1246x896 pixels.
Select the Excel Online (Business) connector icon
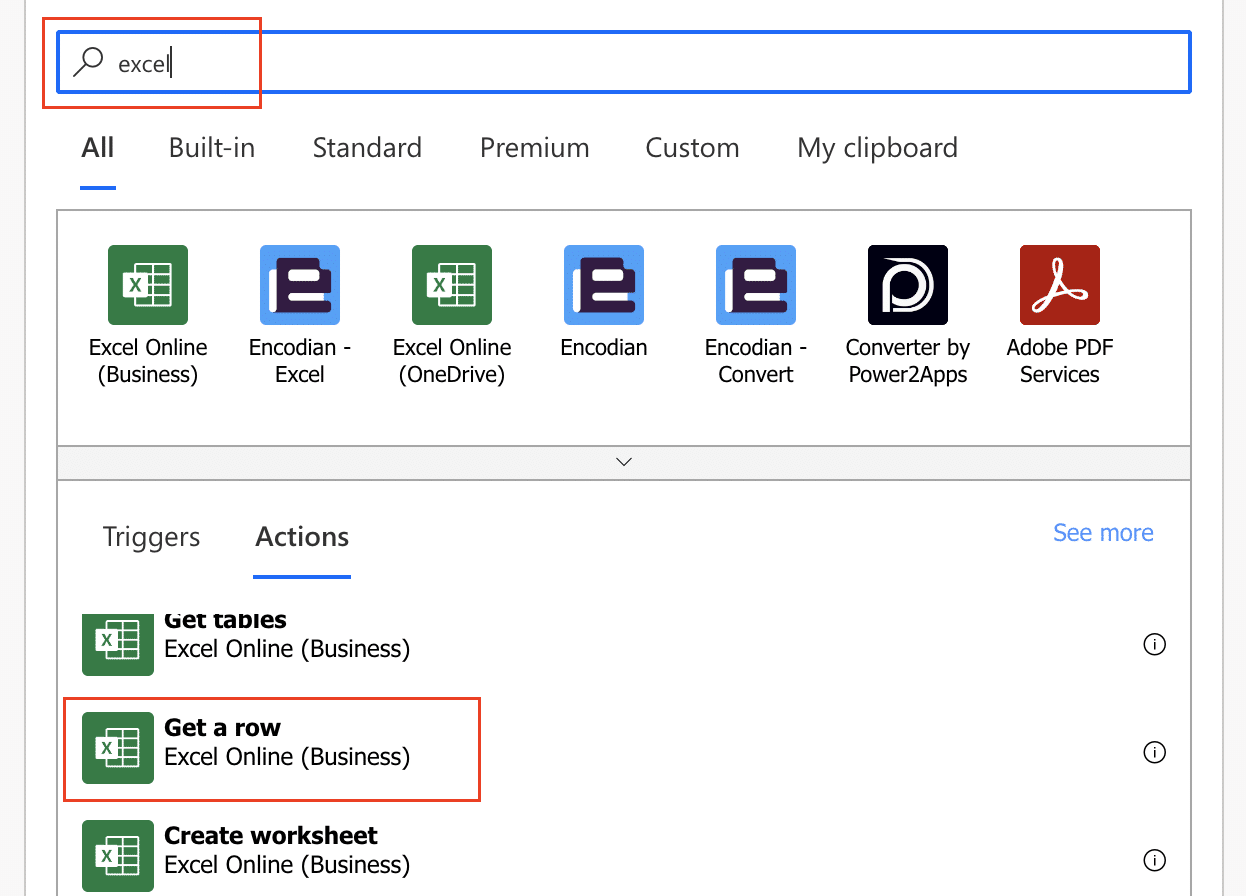coord(148,285)
